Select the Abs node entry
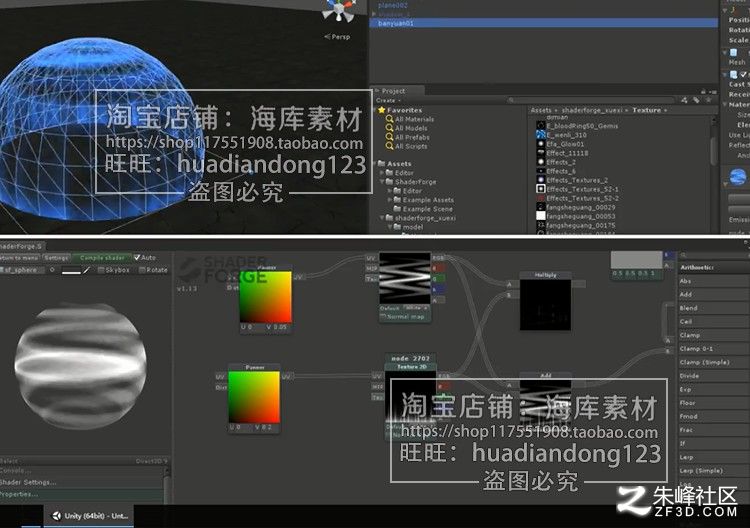Image resolution: width=750 pixels, height=528 pixels. click(714, 281)
